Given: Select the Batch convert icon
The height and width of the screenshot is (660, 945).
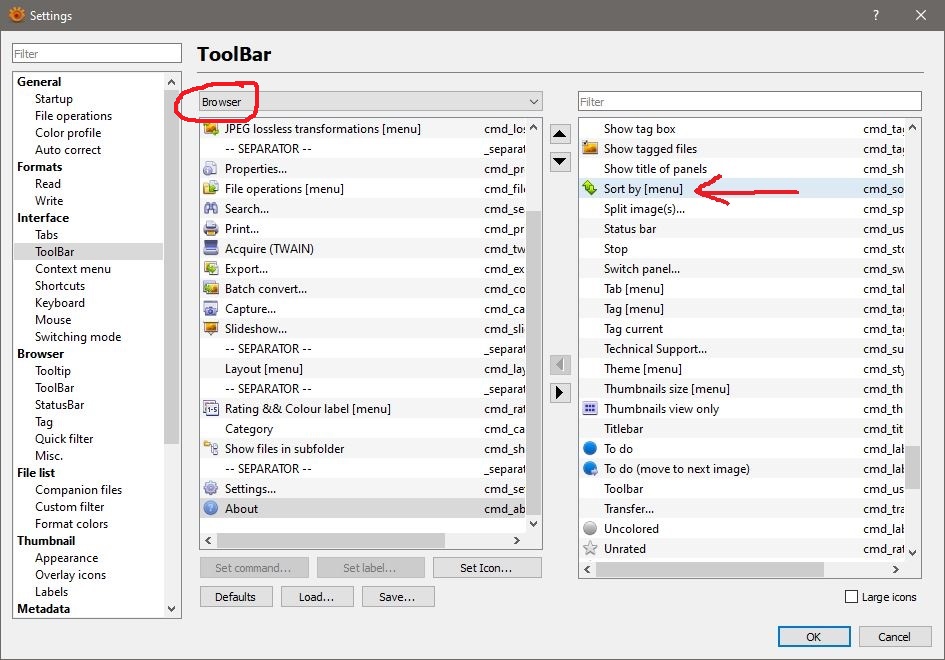Looking at the screenshot, I should tap(210, 289).
